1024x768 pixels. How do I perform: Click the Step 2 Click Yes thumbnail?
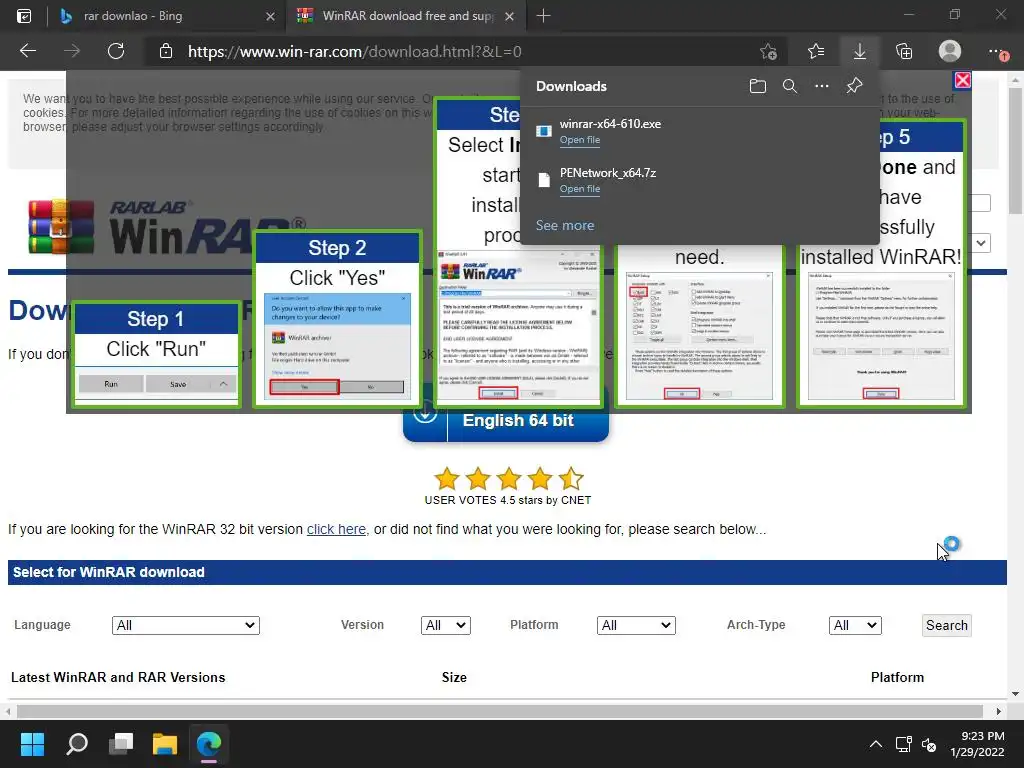(337, 319)
